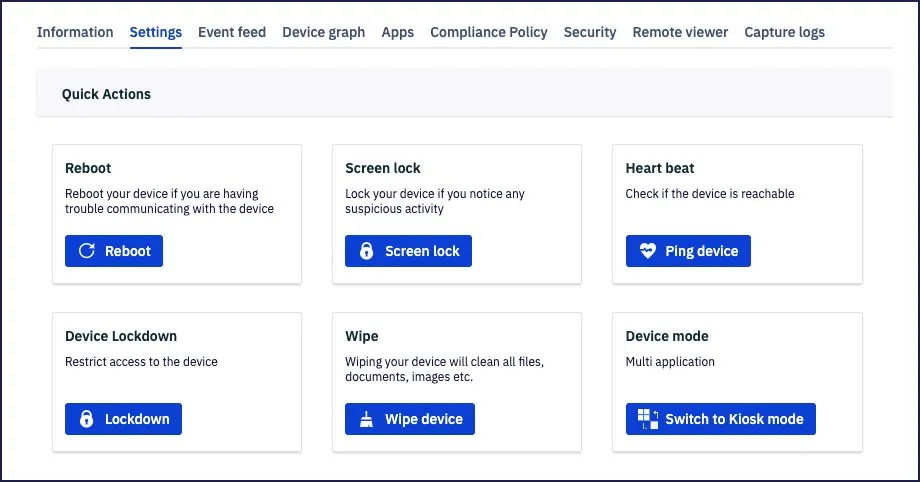
Task: Click the Ping device button text
Action: pos(702,251)
